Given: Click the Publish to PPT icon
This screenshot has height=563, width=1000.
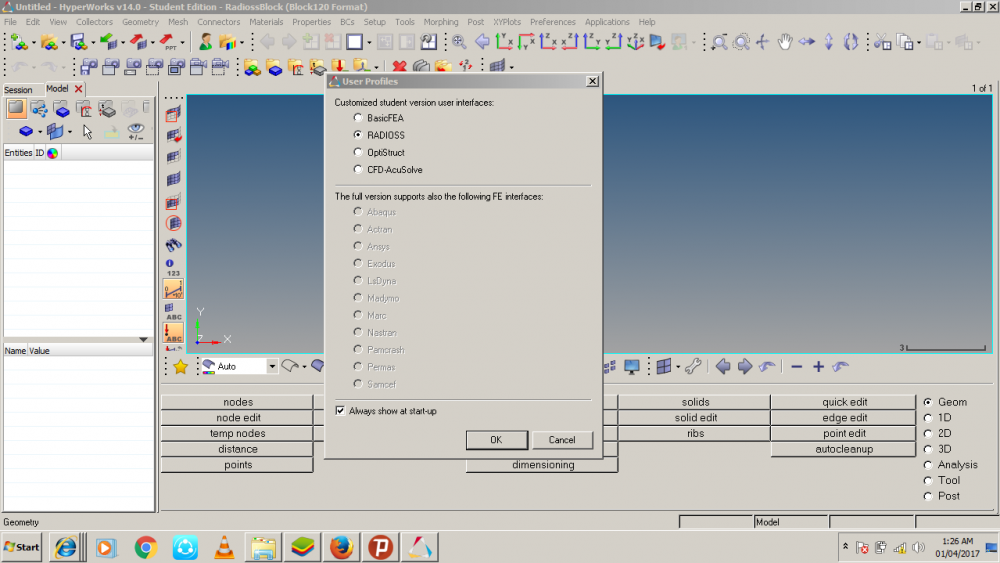Looking at the screenshot, I should [x=168, y=42].
